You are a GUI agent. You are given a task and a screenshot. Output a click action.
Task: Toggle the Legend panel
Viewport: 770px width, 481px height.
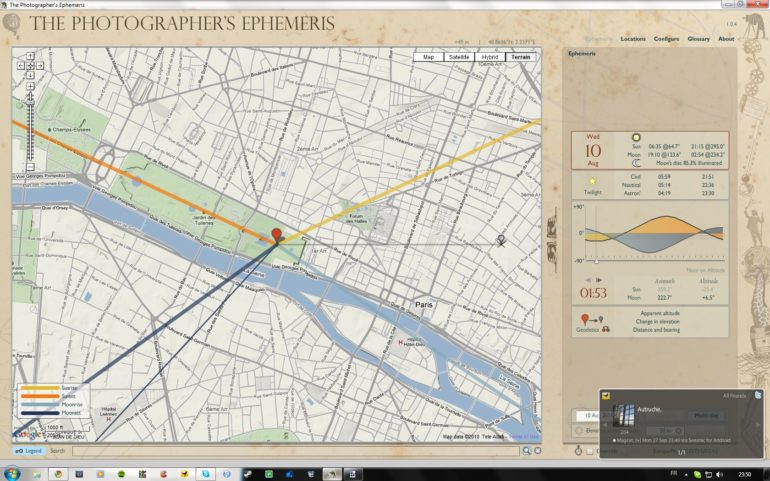click(30, 451)
